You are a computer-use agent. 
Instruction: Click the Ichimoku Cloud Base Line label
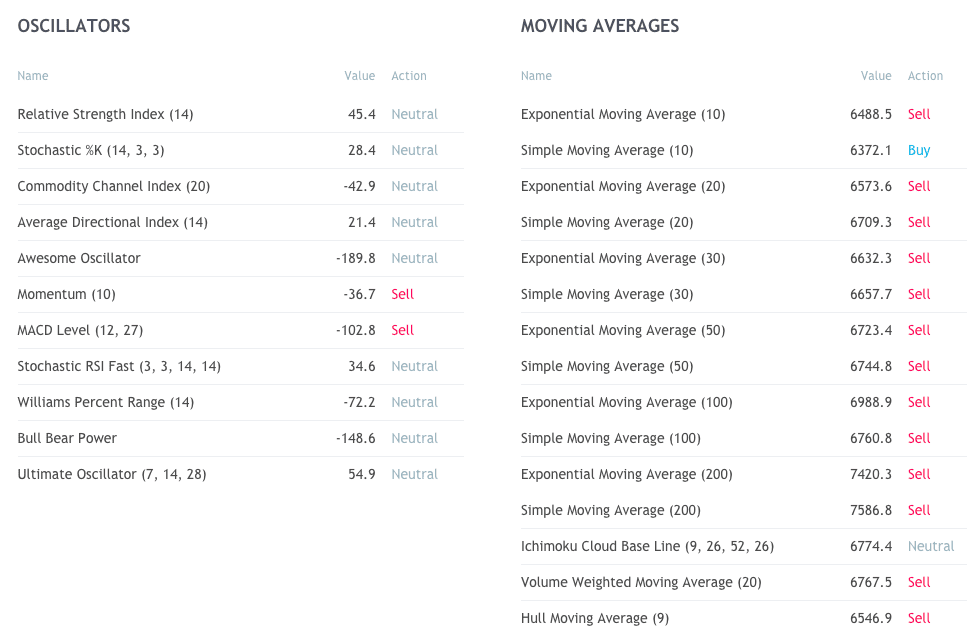point(647,546)
